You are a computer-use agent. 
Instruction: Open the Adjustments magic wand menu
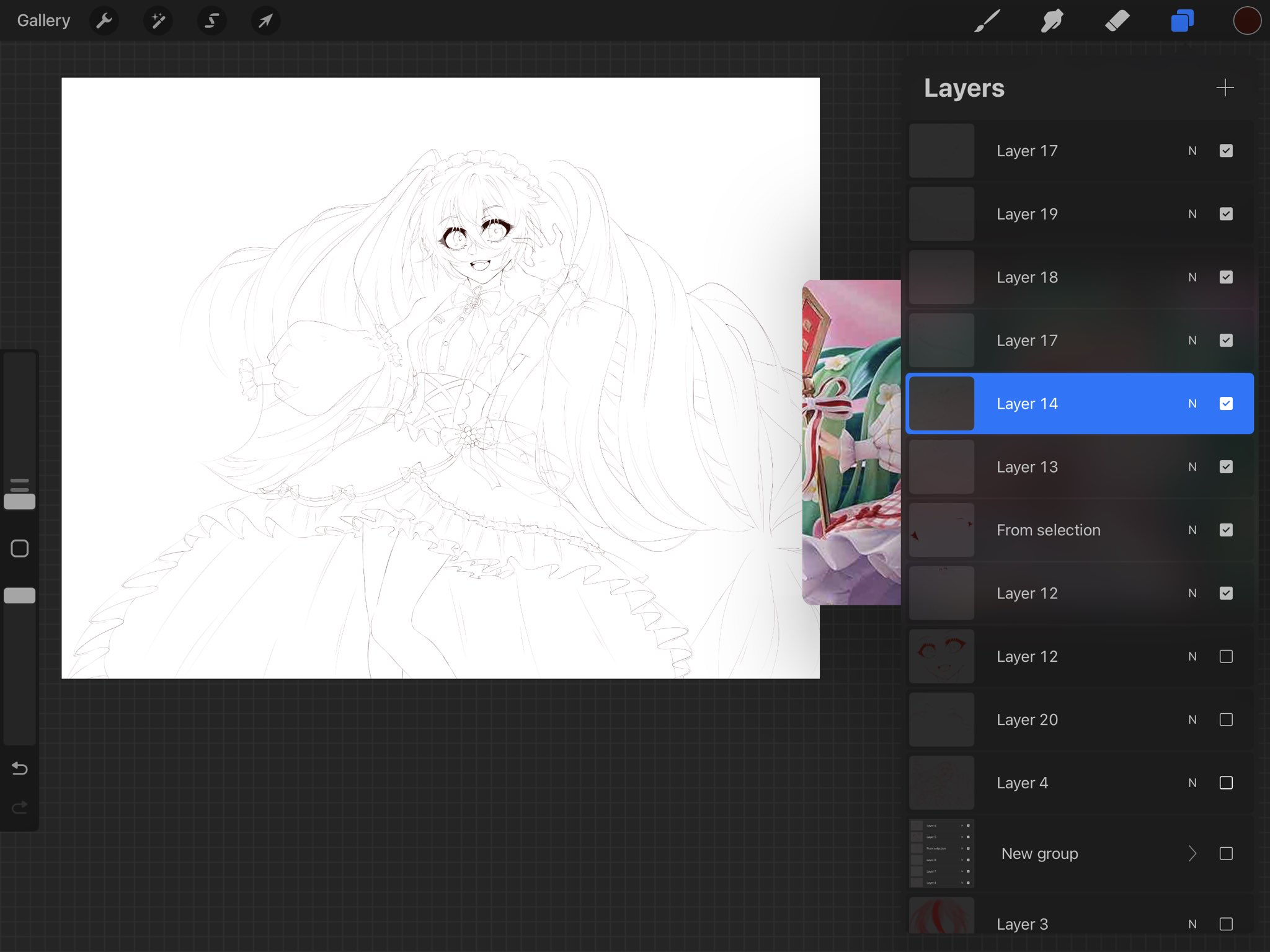[x=158, y=21]
